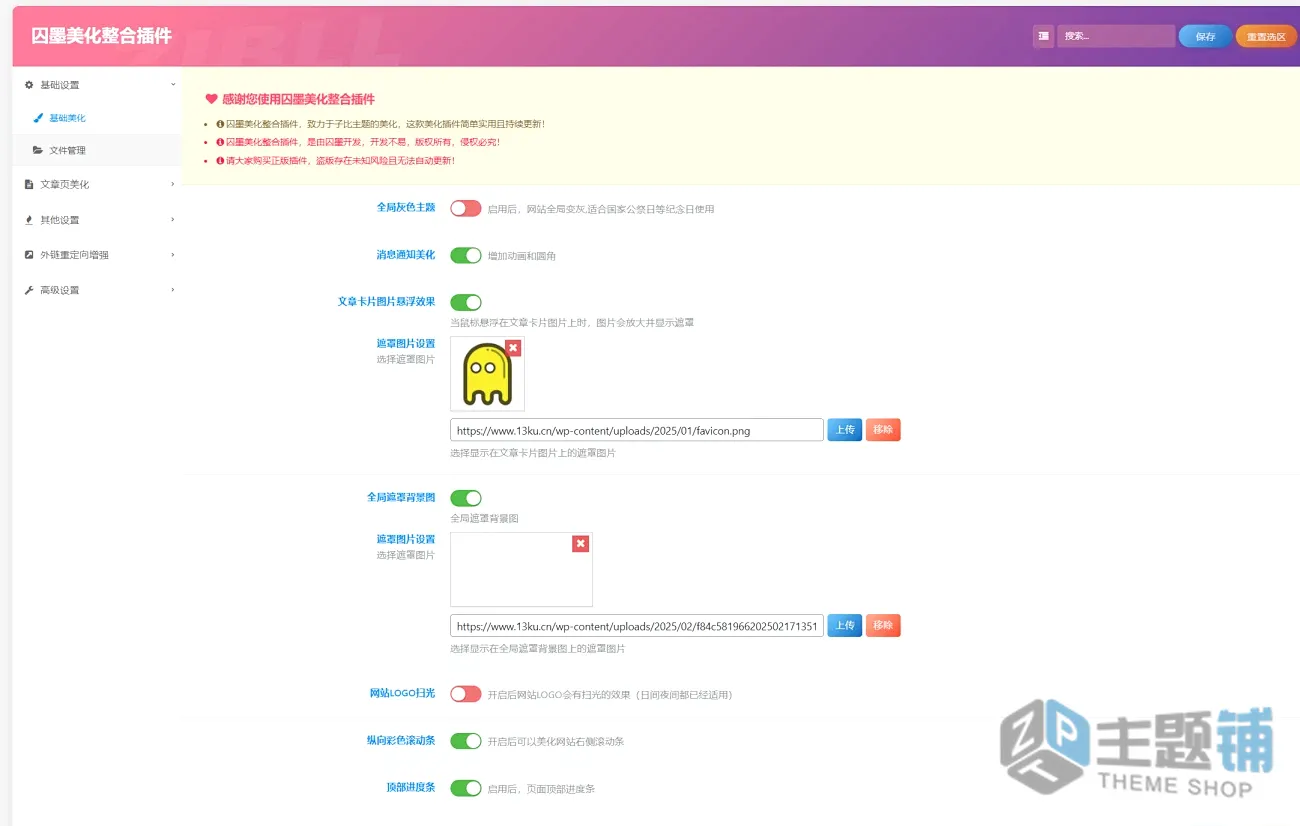Click the gear icon beside 基础设置
This screenshot has height=826, width=1300.
pos(29,85)
